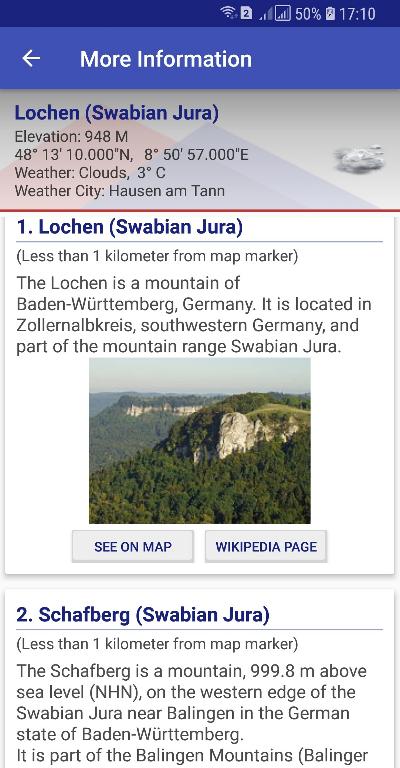The image size is (400, 768).
Task: Tap the 1. Lochen (Swabian Jura) heading
Action: coord(129,227)
